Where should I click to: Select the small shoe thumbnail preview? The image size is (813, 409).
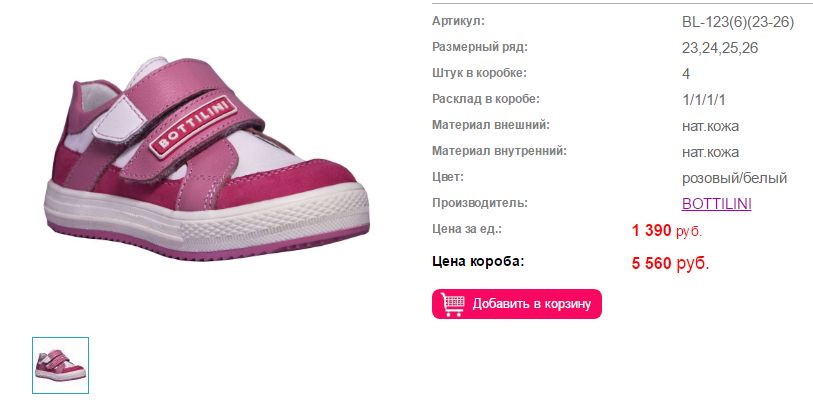(x=61, y=365)
